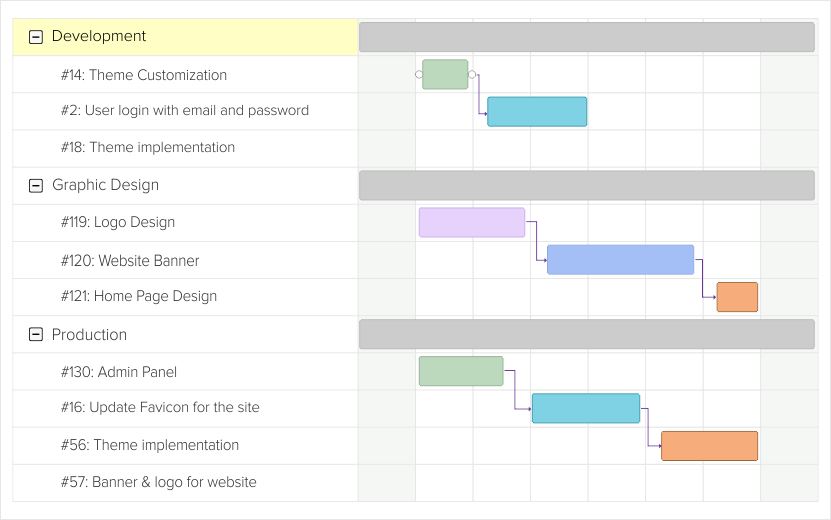Click the left dependency handle on Theme Customization bar
The image size is (831, 520).
(419, 75)
